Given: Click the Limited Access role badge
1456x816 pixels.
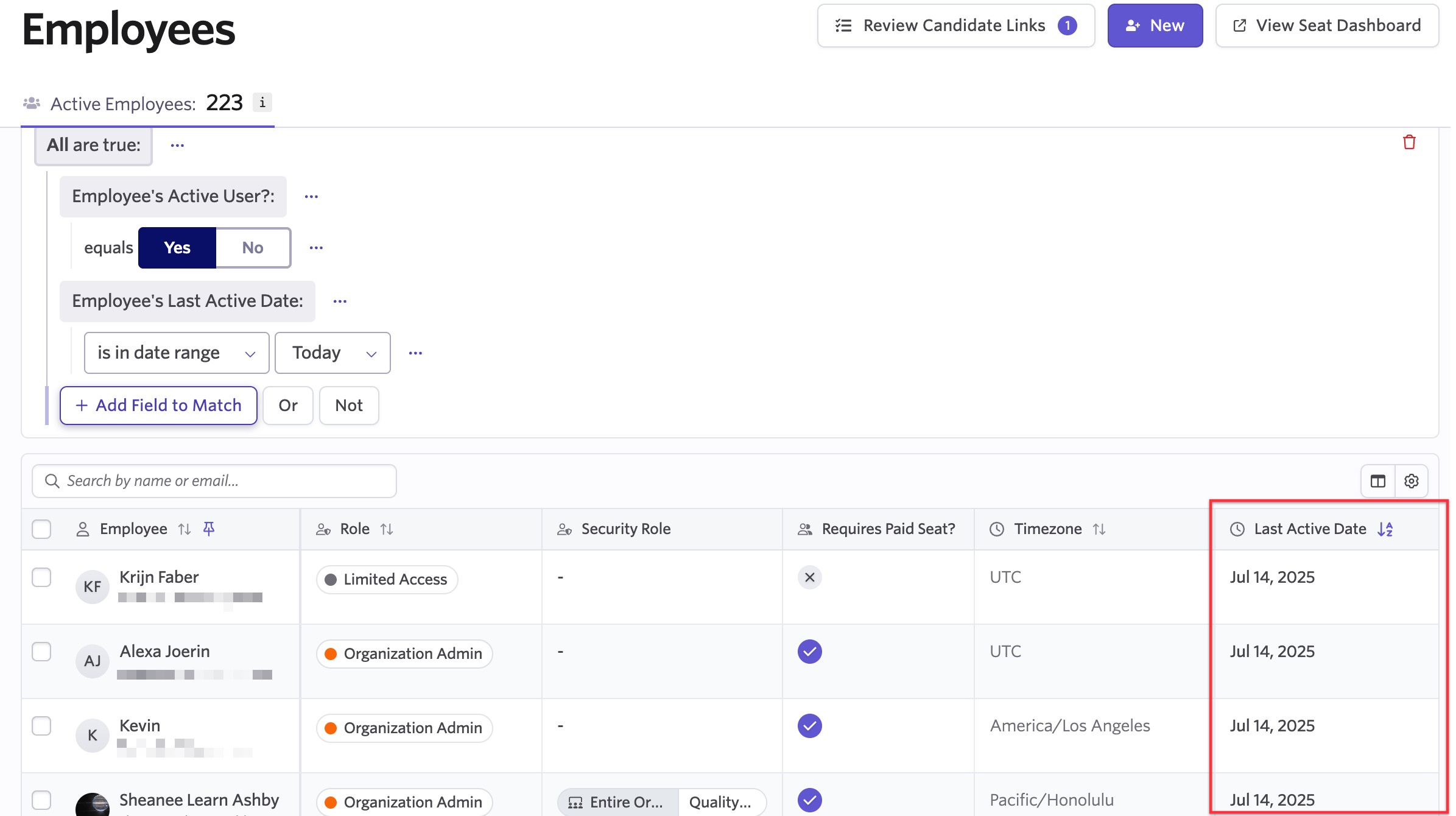Looking at the screenshot, I should tap(387, 580).
